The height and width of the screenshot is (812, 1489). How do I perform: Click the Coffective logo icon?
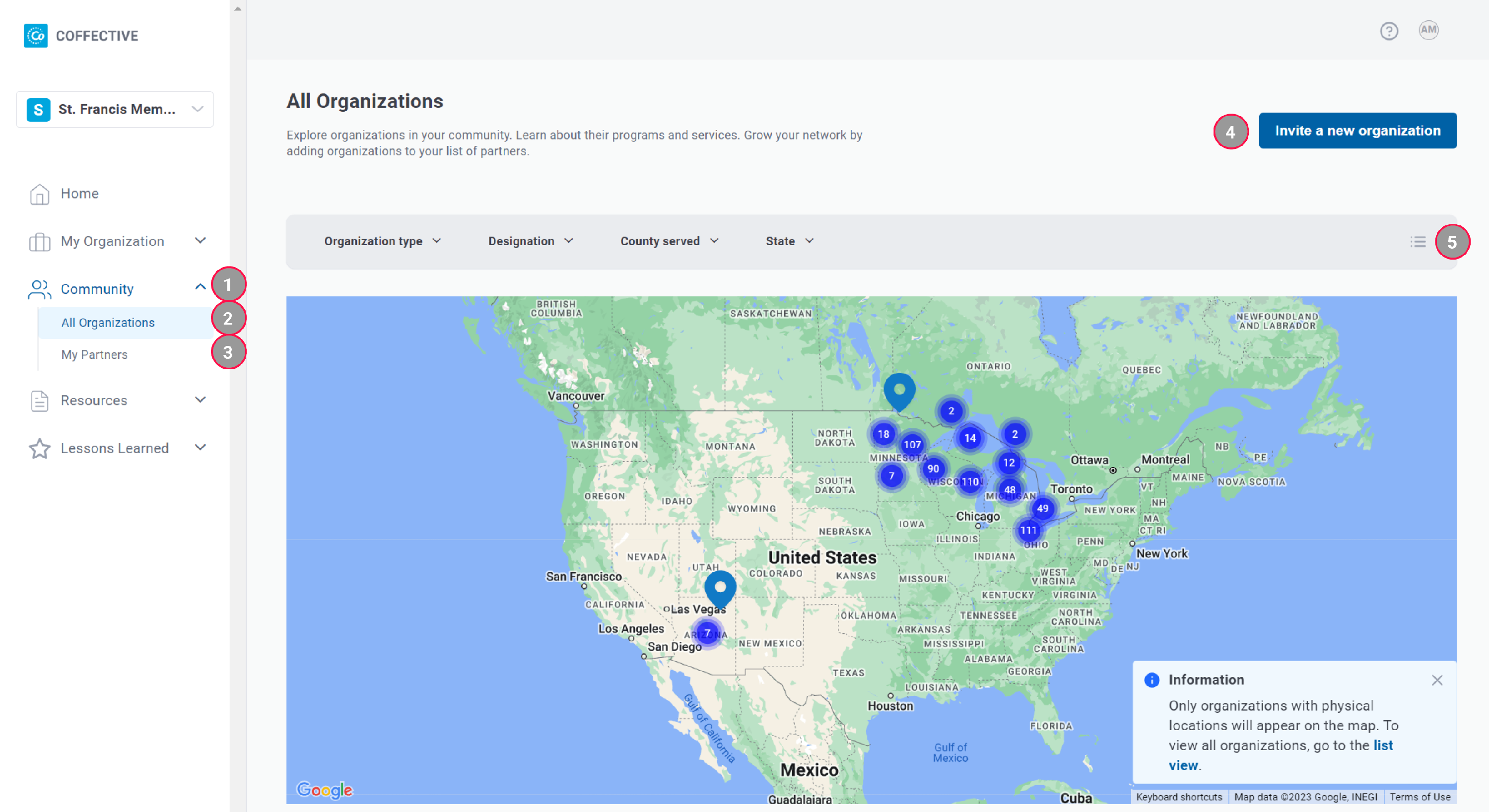click(x=36, y=36)
